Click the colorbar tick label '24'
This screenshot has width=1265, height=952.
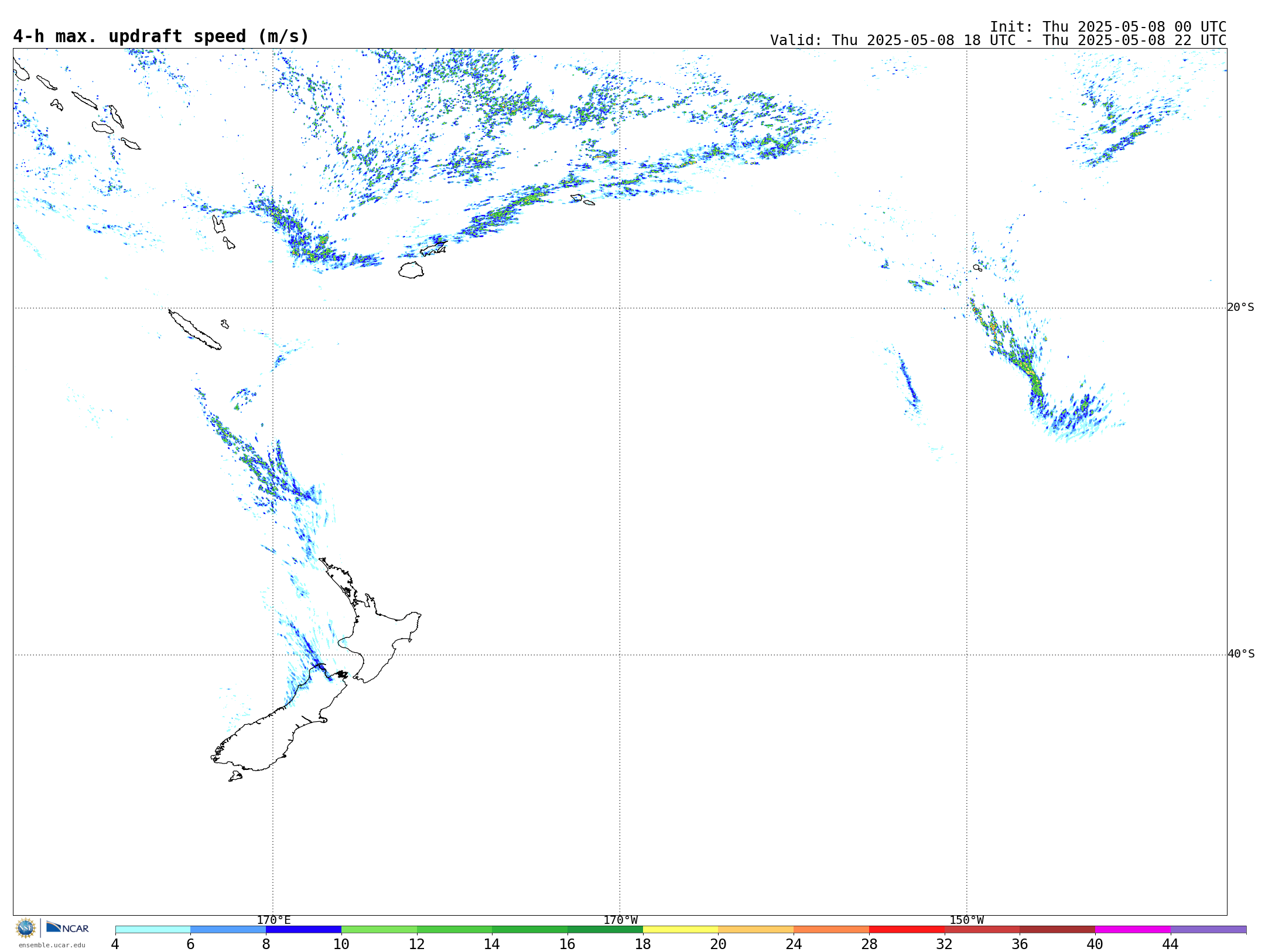coord(794,944)
